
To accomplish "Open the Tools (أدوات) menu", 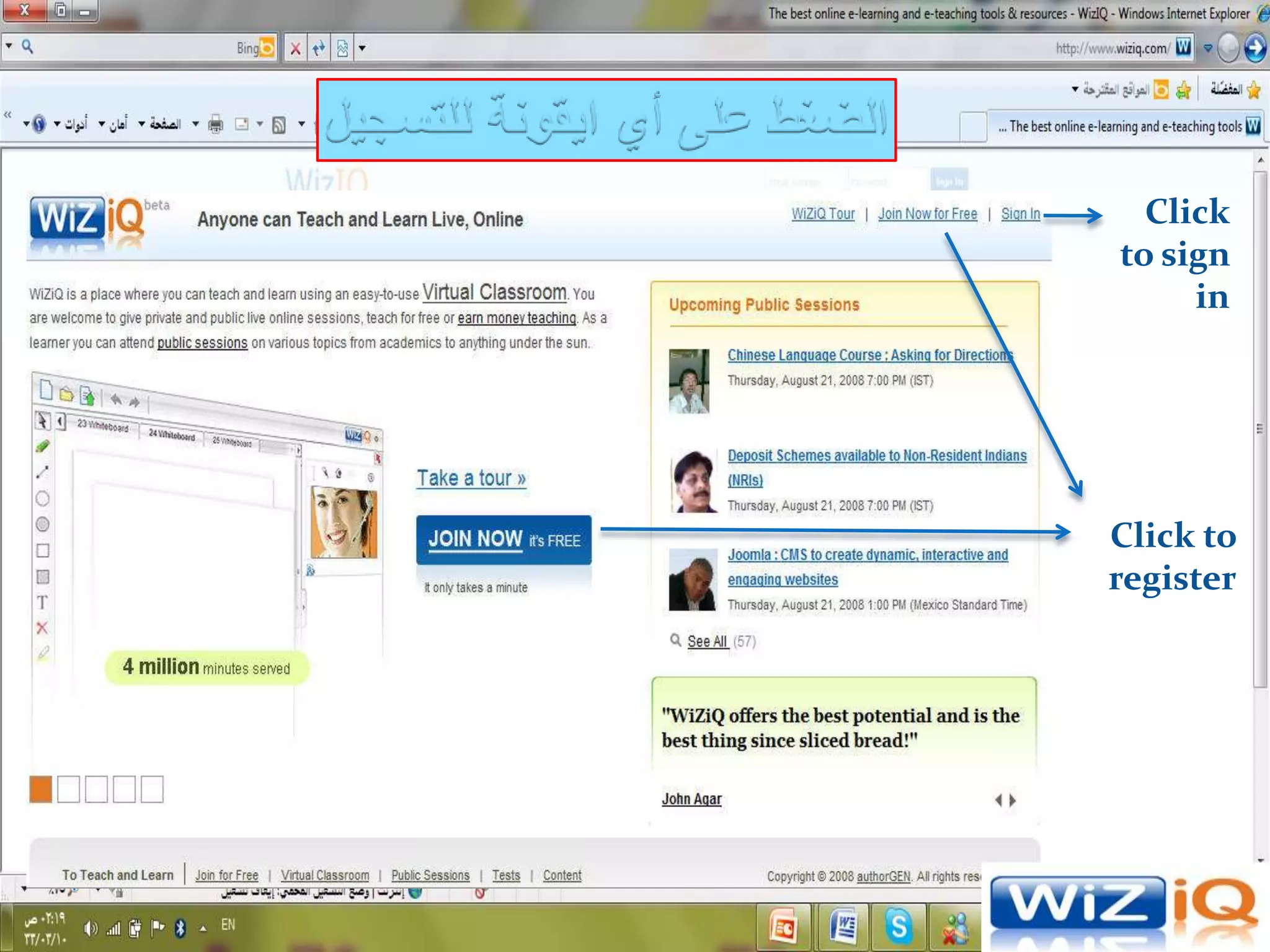I will [71, 125].
